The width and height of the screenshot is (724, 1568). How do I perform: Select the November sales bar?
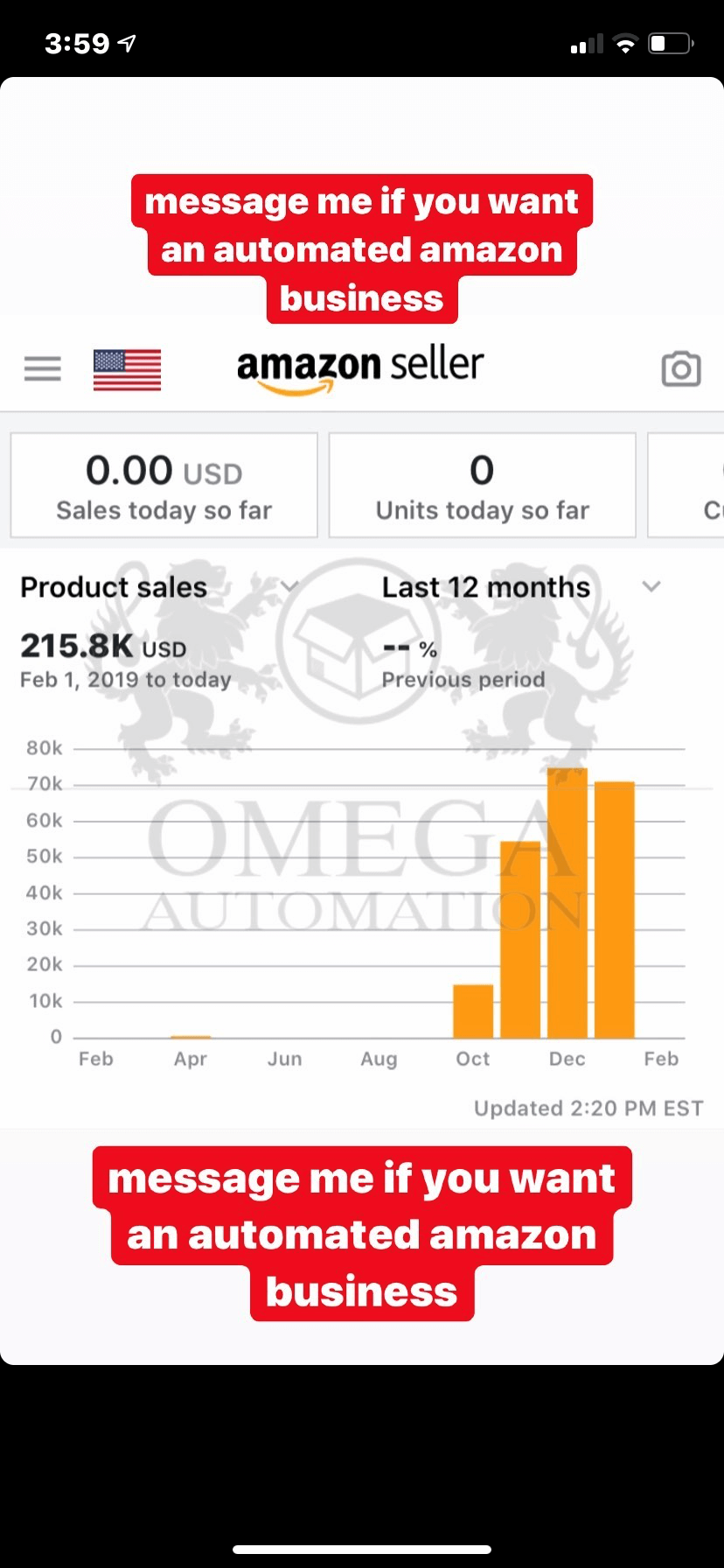tap(520, 939)
